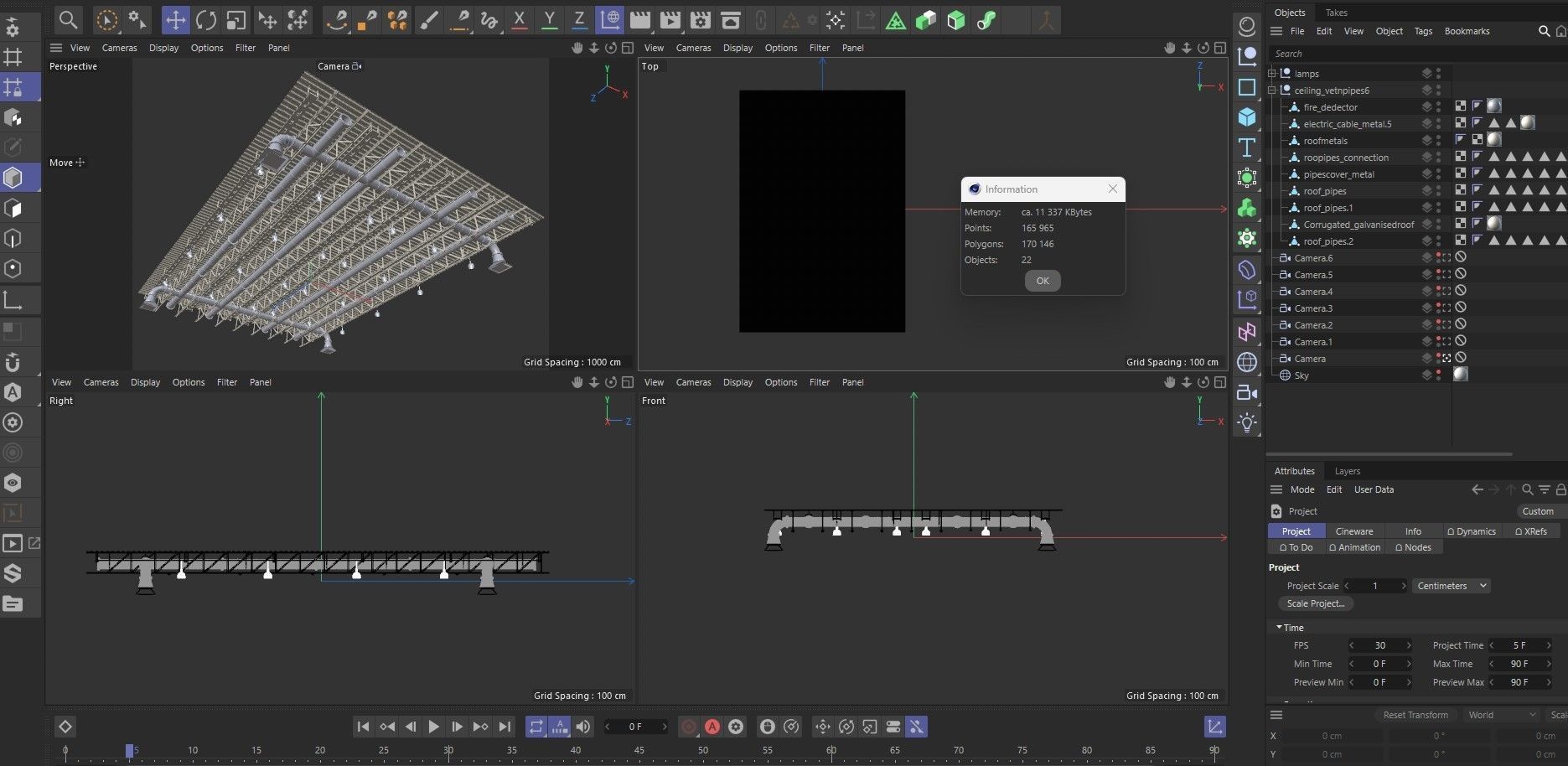The image size is (1568, 766).
Task: Click the red record keyframe button
Action: [x=689, y=727]
